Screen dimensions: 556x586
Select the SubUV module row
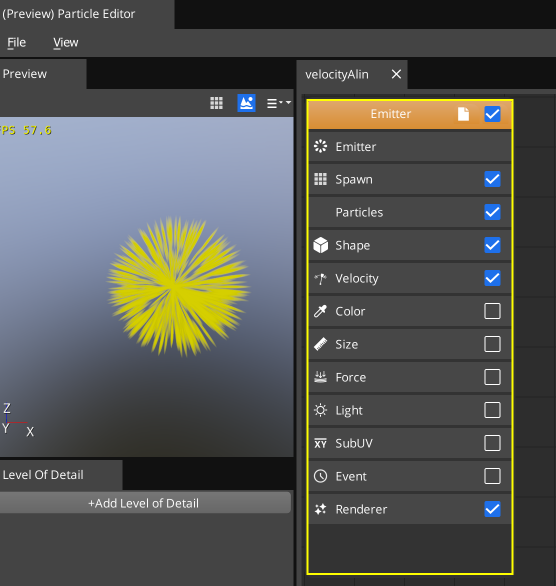tap(410, 443)
